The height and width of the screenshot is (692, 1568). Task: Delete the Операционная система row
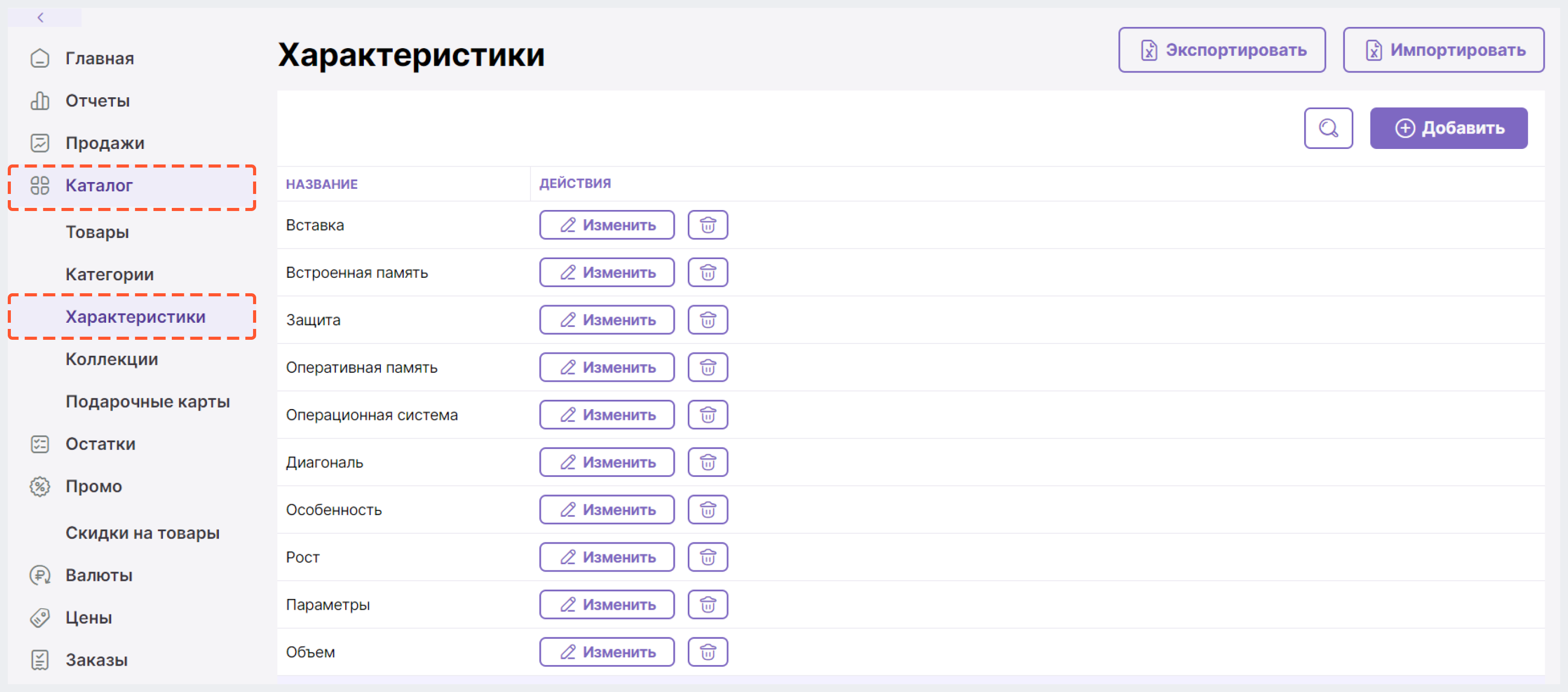[x=707, y=415]
